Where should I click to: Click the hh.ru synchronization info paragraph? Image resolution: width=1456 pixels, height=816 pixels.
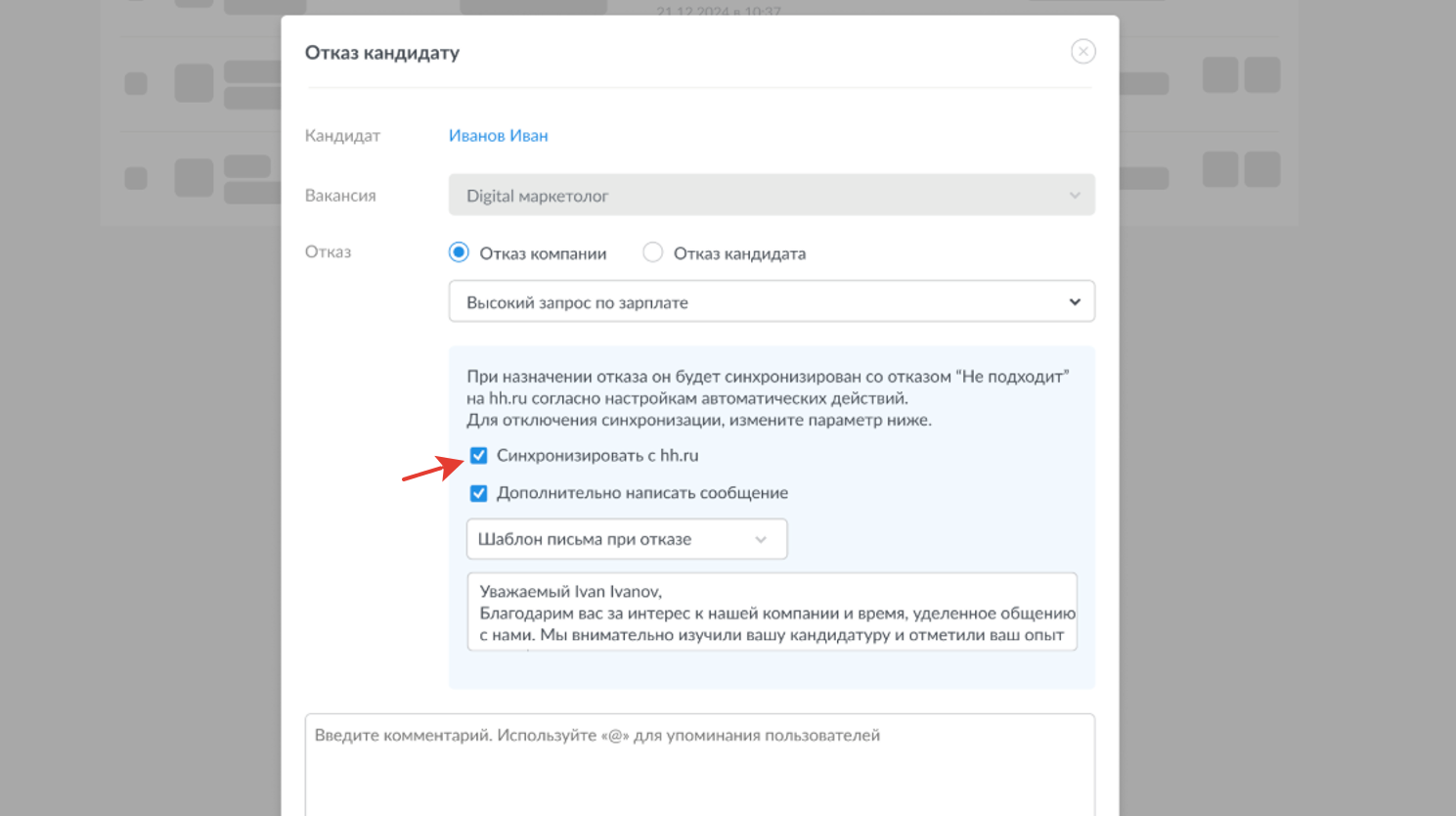tap(768, 398)
